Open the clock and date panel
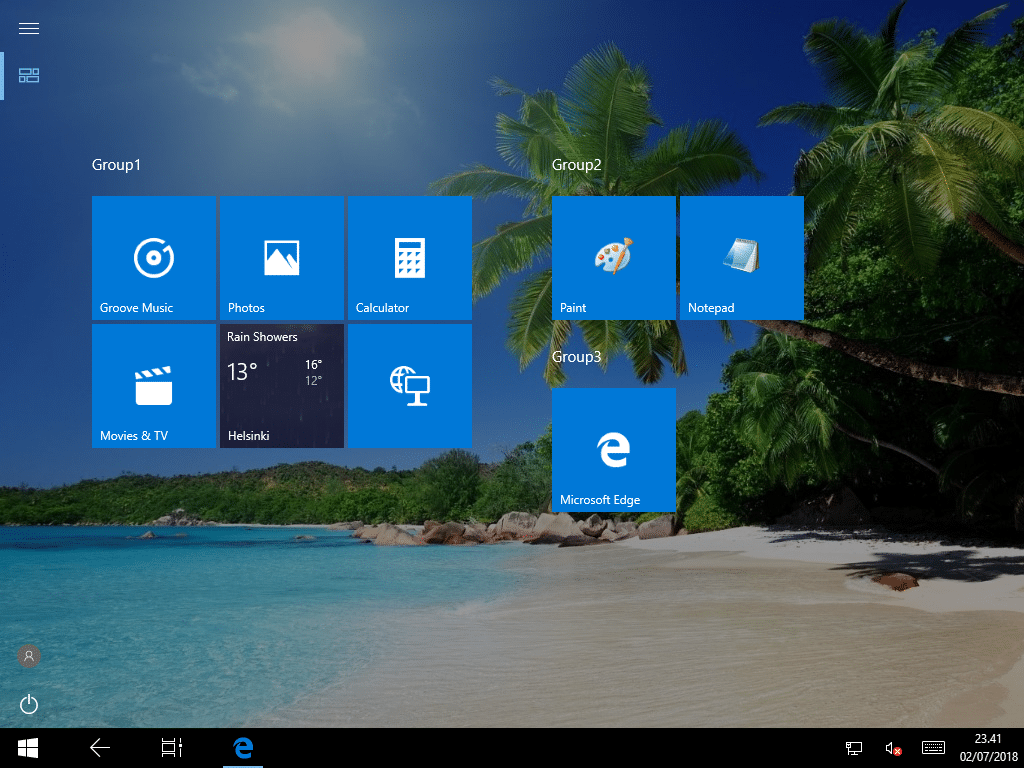Screen dimensions: 1024x768 (x=975, y=747)
